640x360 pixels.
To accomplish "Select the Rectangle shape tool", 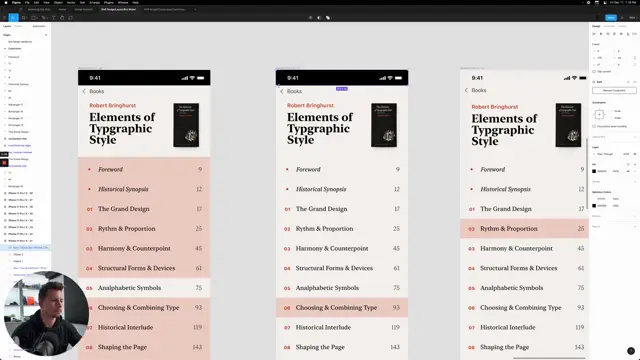I will pos(34,18).
